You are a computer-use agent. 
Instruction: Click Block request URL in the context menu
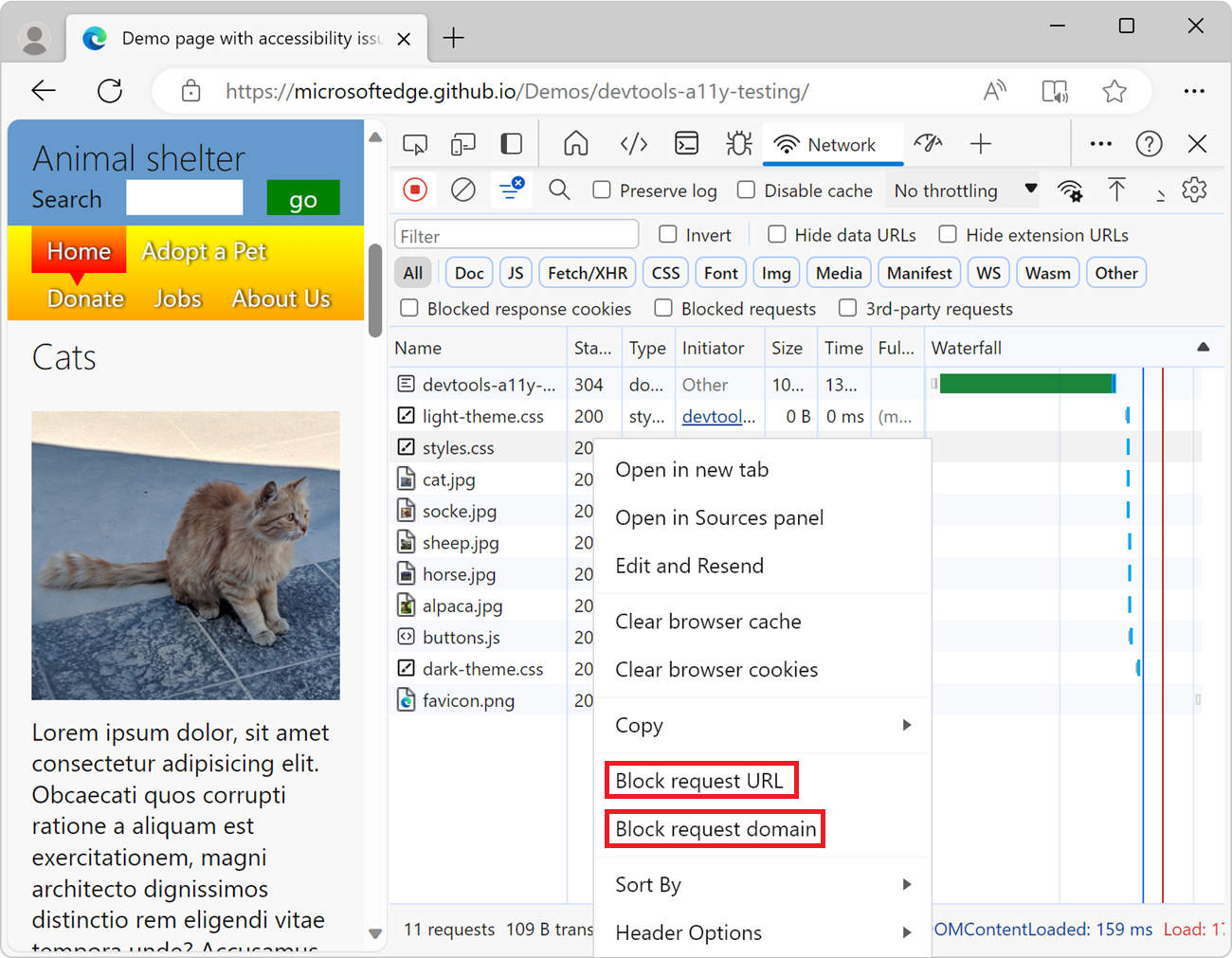[701, 780]
